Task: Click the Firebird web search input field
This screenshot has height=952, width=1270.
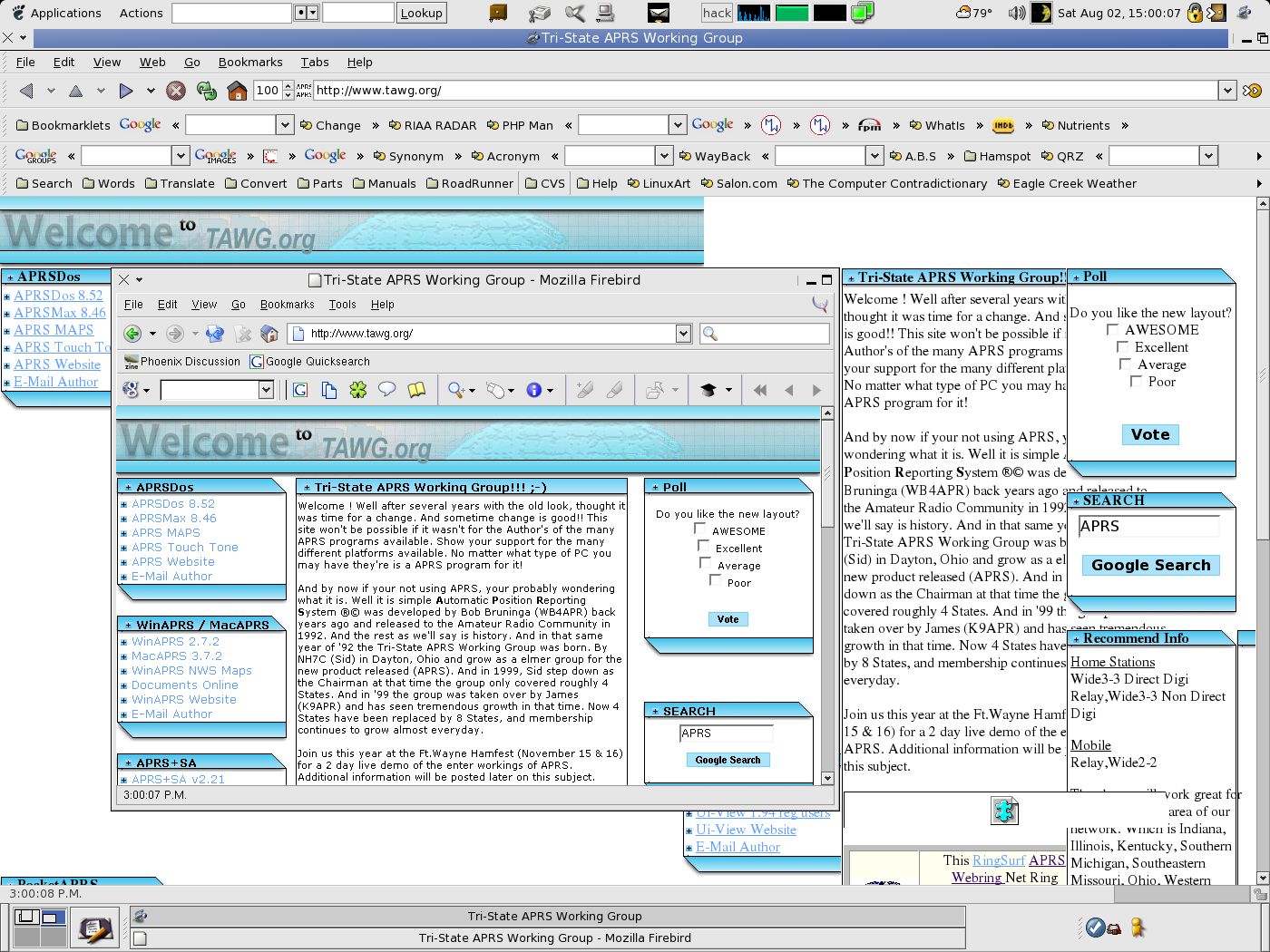Action: click(764, 334)
